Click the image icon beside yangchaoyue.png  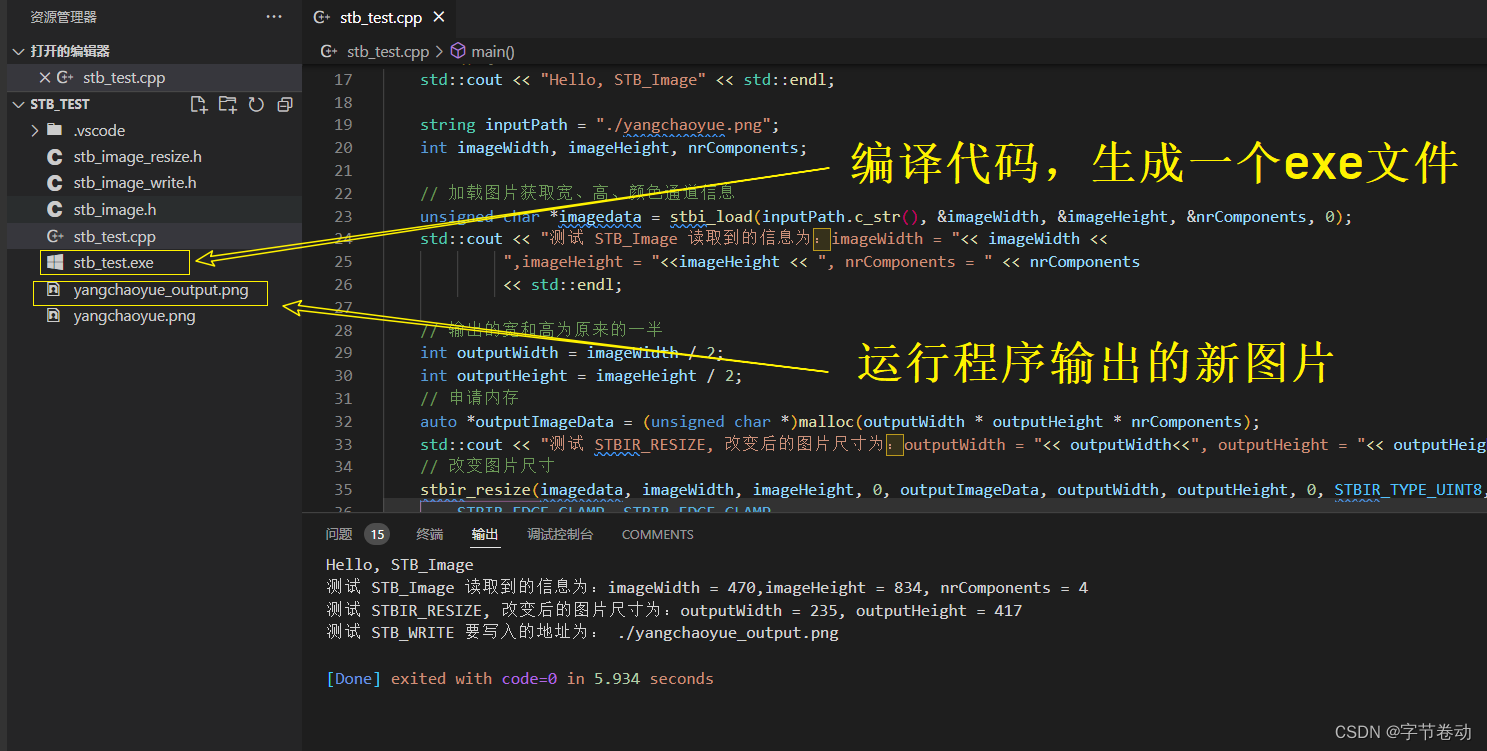click(x=55, y=316)
